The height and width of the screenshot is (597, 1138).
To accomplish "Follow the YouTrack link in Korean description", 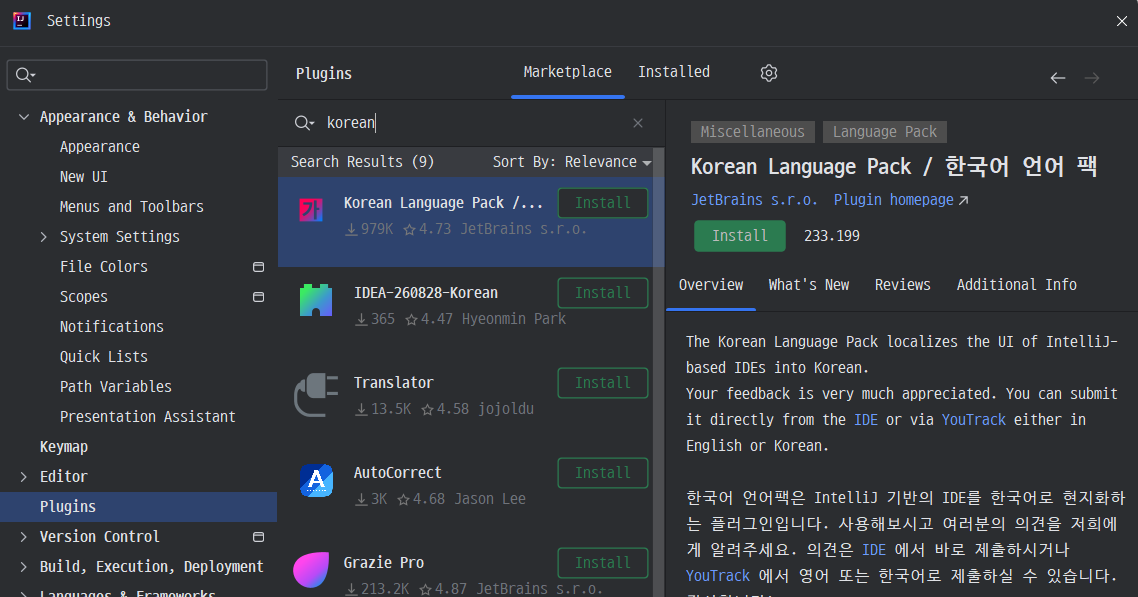I will click(x=718, y=576).
